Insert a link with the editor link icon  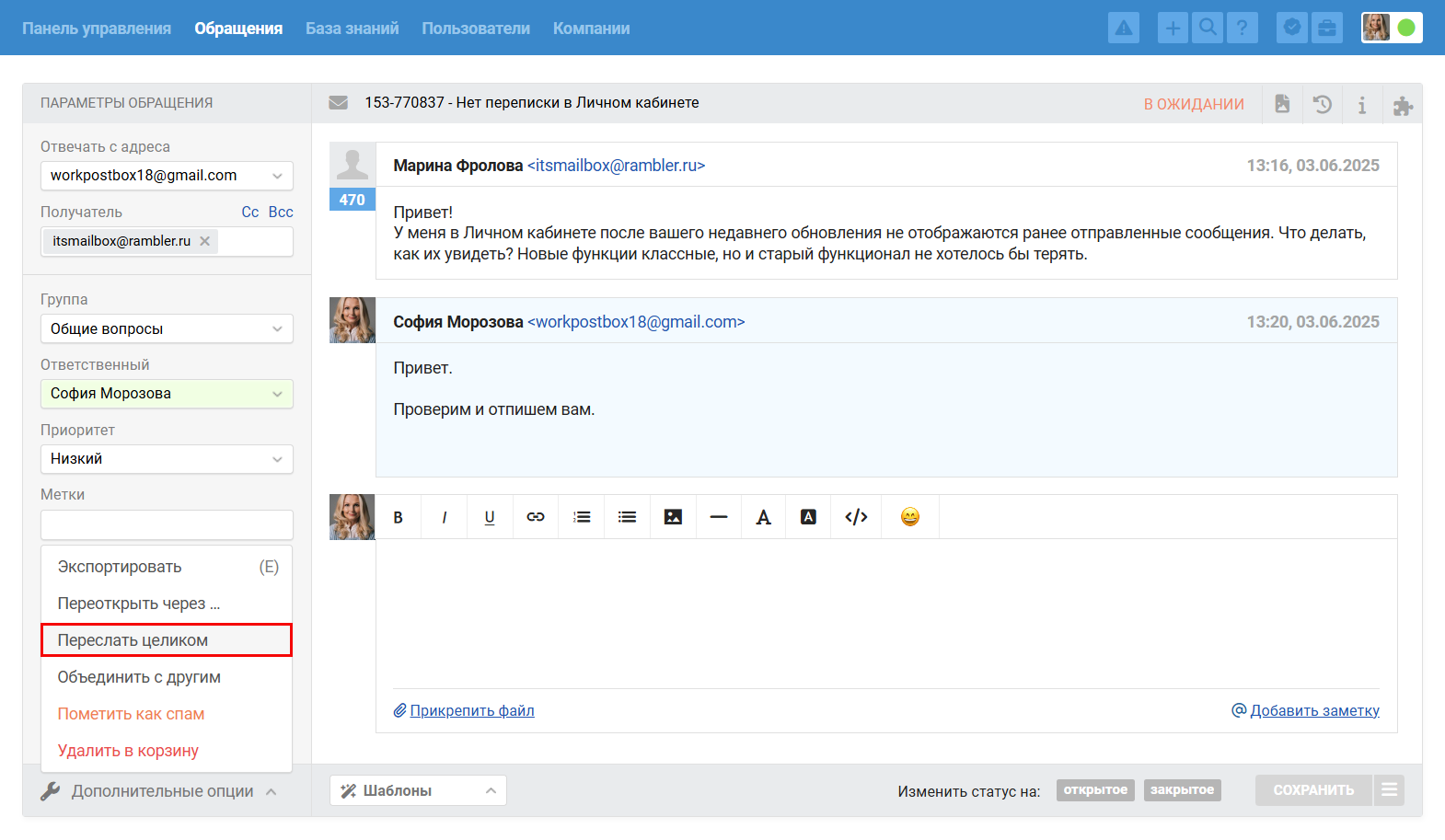(x=536, y=517)
